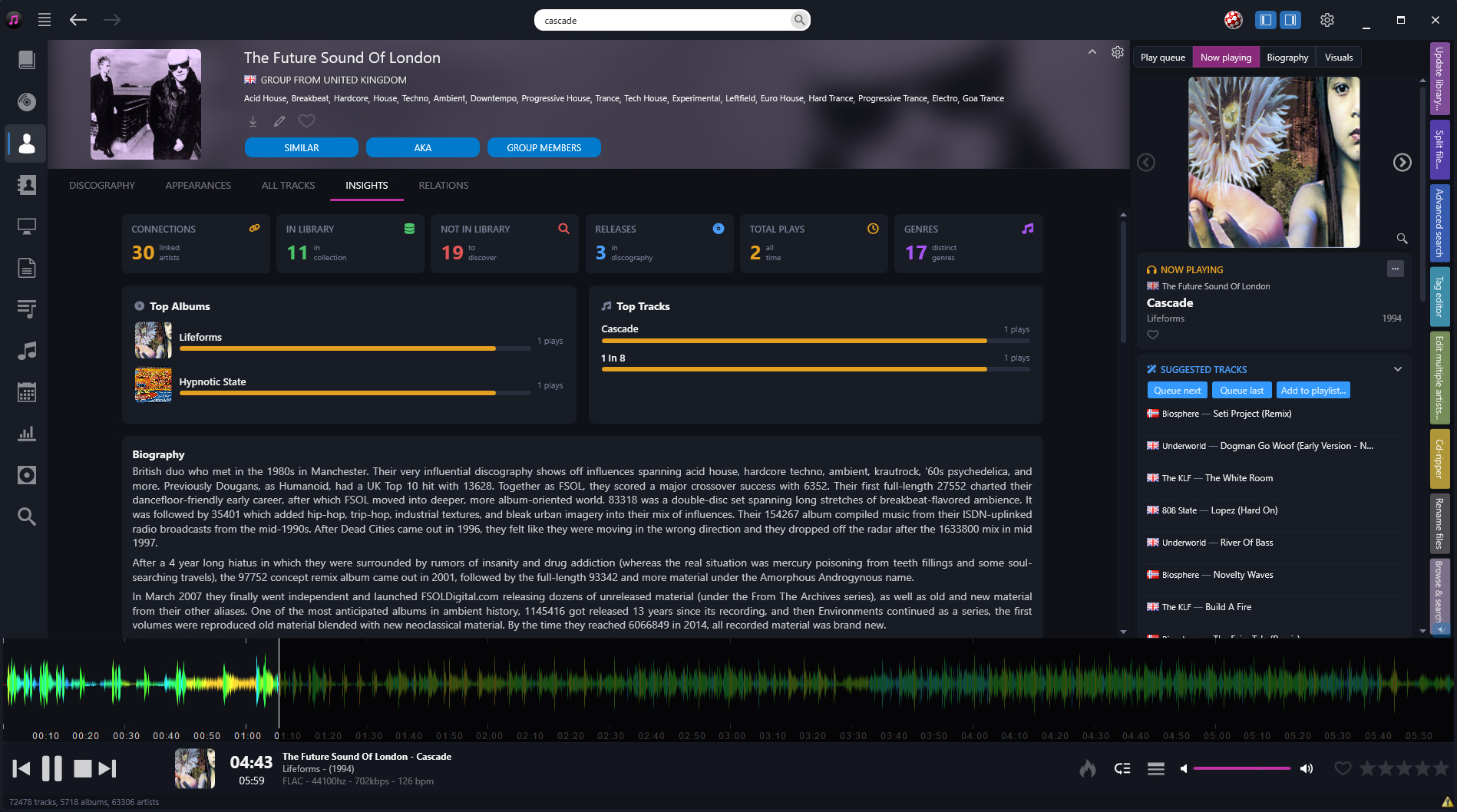This screenshot has width=1457, height=812.
Task: Toggle the right panel layout button
Action: 1290,20
